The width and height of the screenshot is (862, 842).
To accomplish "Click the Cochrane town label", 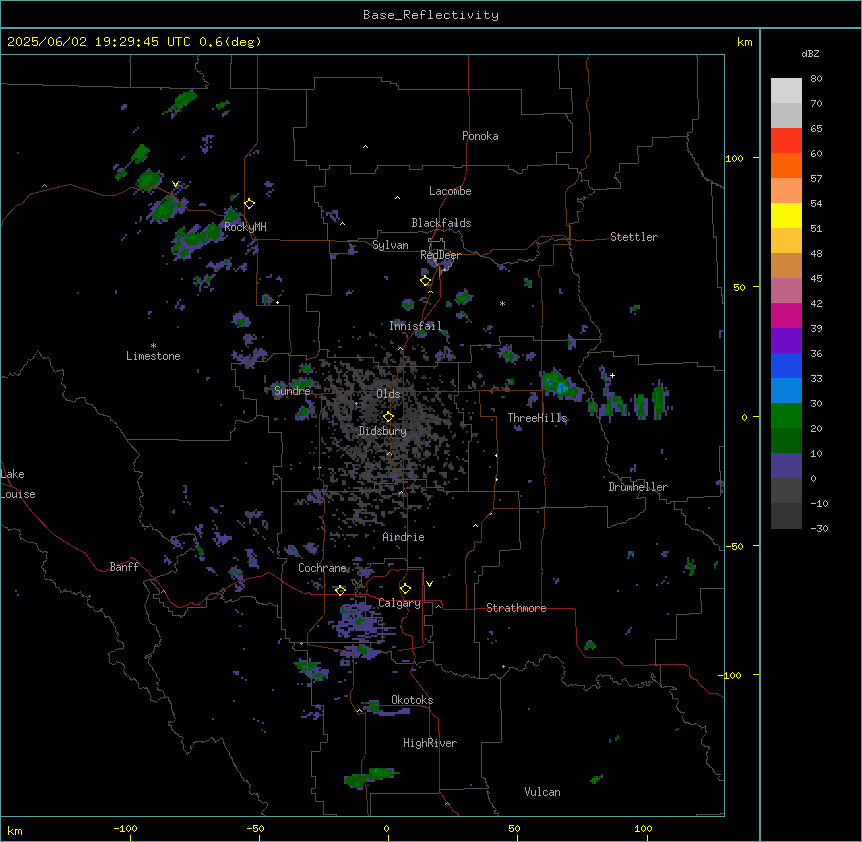I will pos(322,568).
